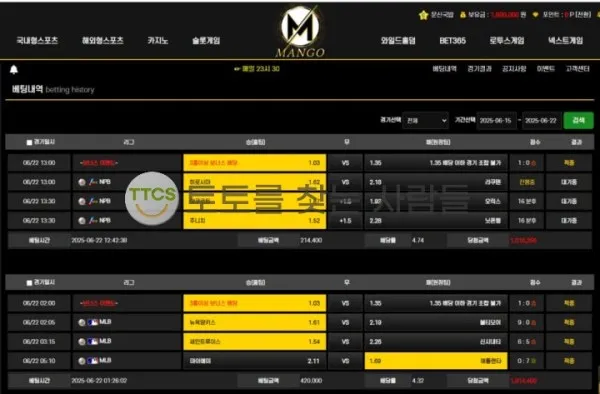Click the '06/22 05:10' game time cell
The height and width of the screenshot is (394, 600).
point(39,361)
